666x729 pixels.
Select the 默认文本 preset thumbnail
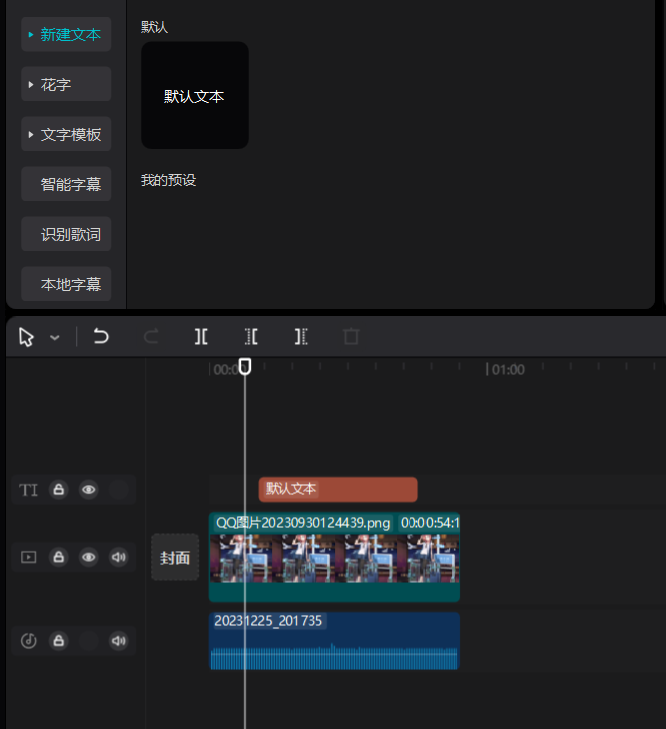(x=195, y=96)
